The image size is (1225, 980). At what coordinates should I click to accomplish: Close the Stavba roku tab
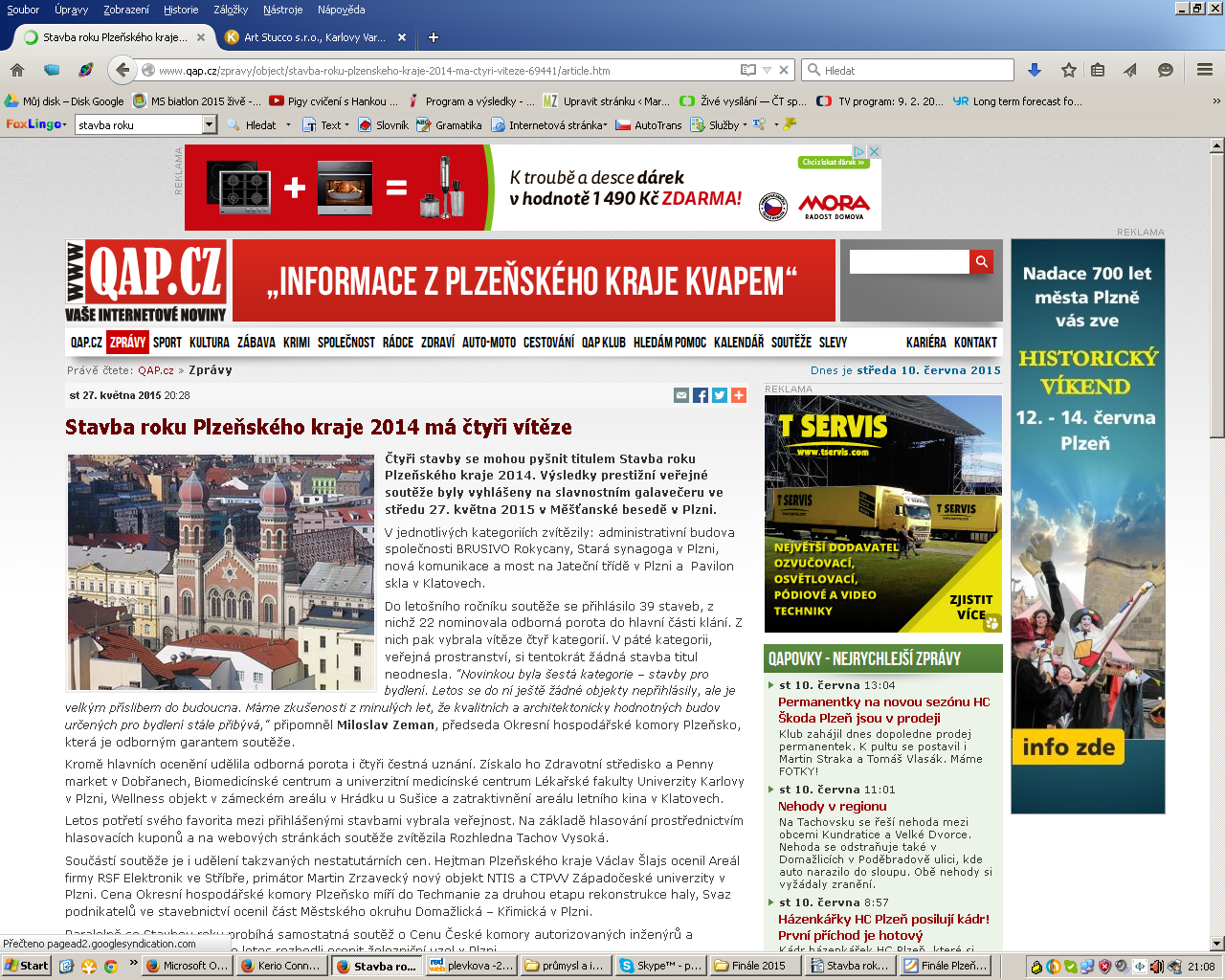(201, 37)
